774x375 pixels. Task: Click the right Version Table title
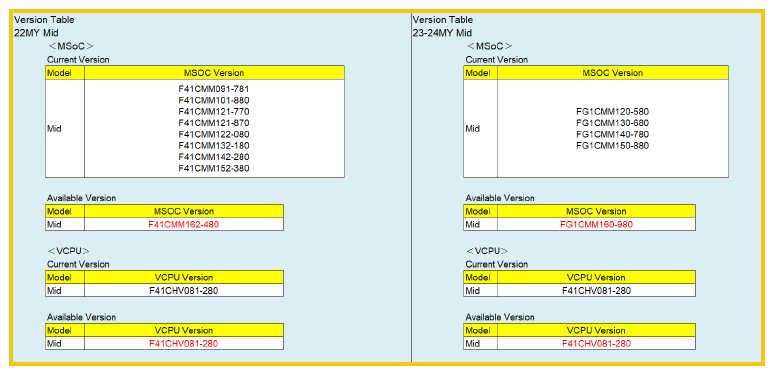(443, 20)
